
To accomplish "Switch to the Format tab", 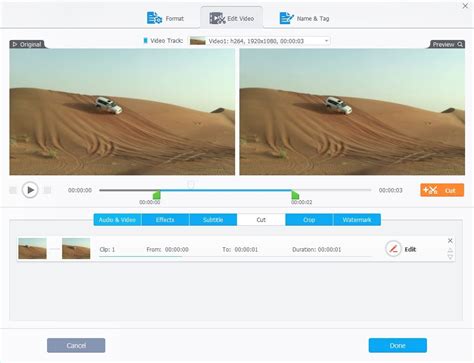I will [x=165, y=18].
